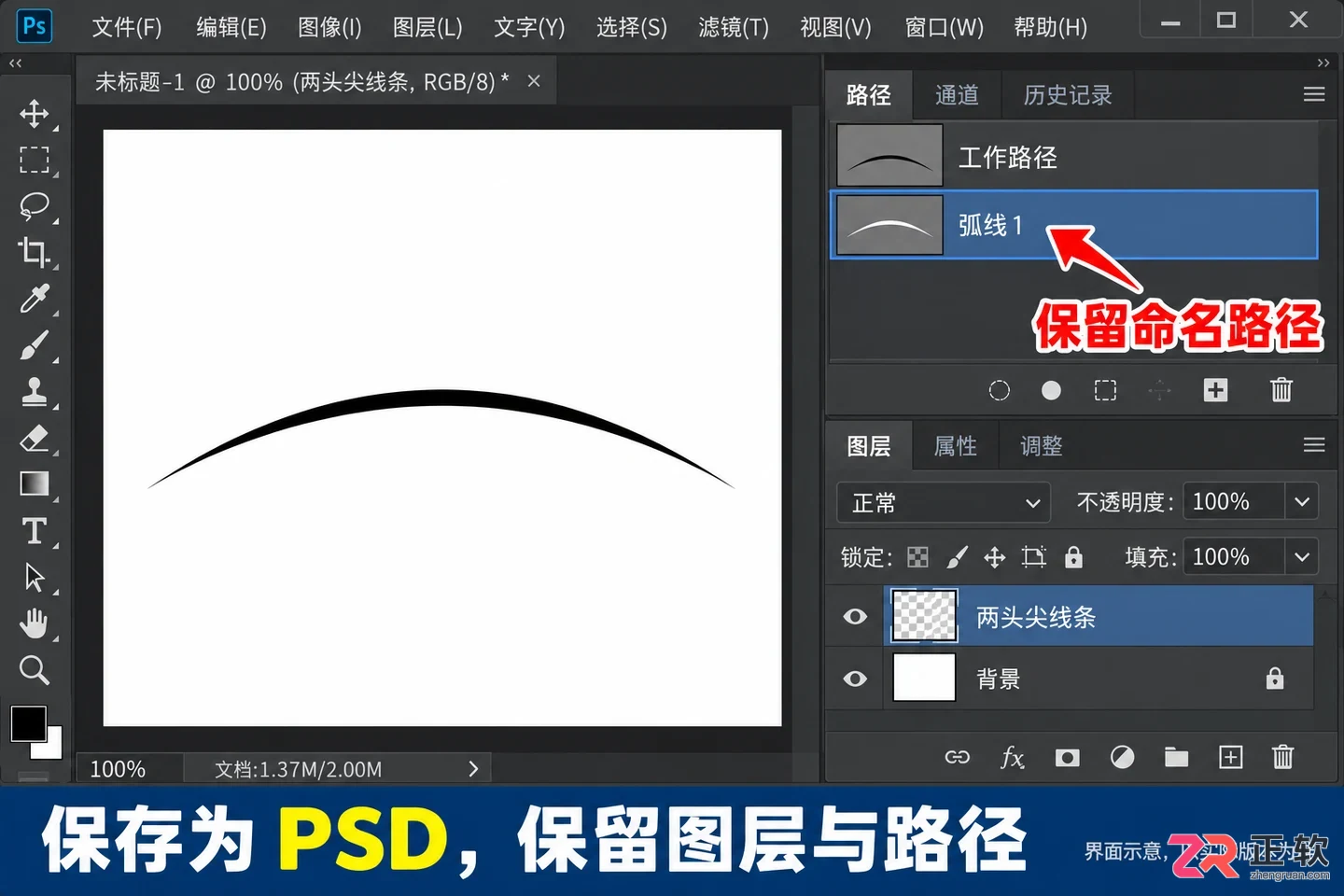Screen dimensions: 1344x896
Task: Add a layer style via fx icon
Action: 1012,757
